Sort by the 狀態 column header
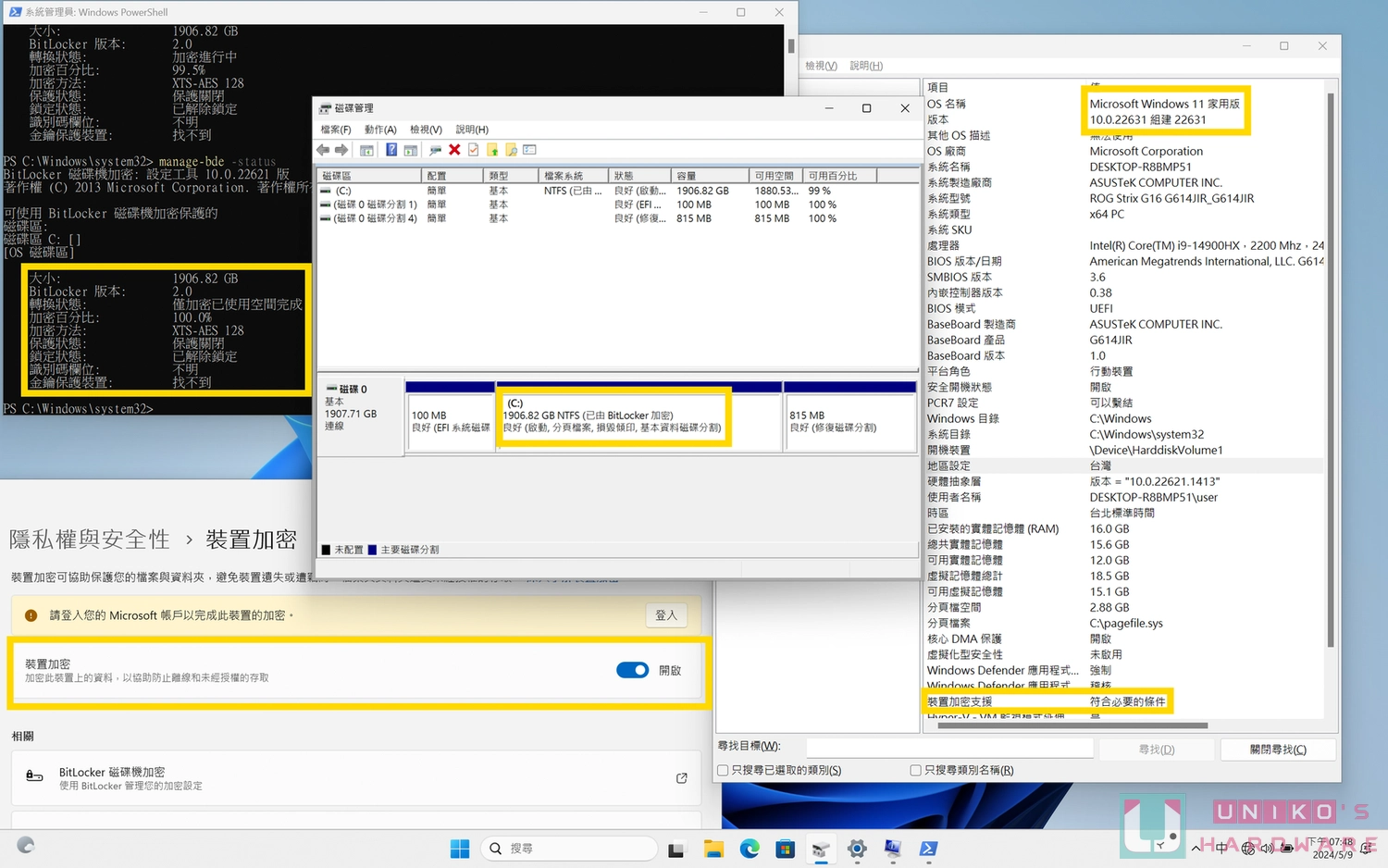1388x868 pixels. [x=639, y=176]
